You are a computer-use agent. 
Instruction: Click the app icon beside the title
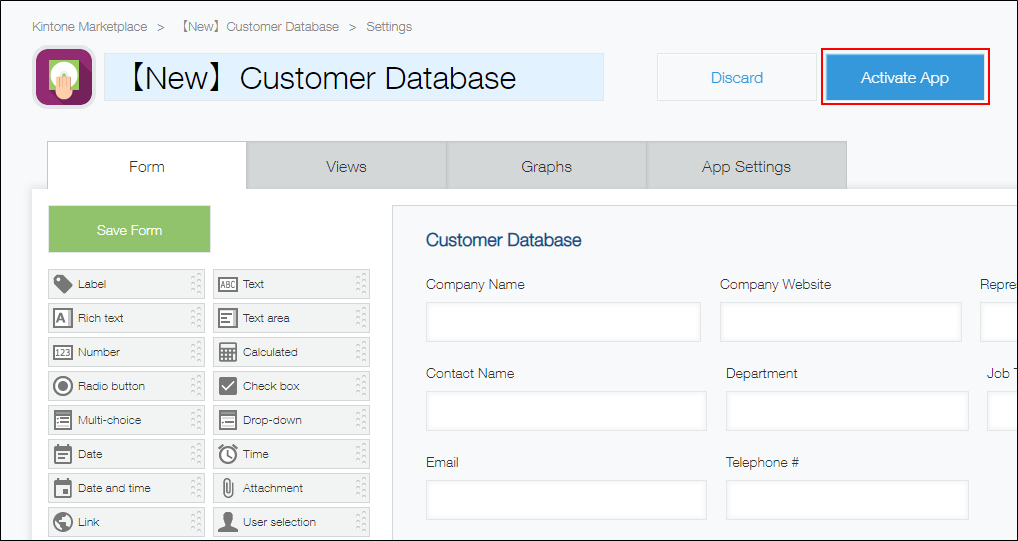64,78
